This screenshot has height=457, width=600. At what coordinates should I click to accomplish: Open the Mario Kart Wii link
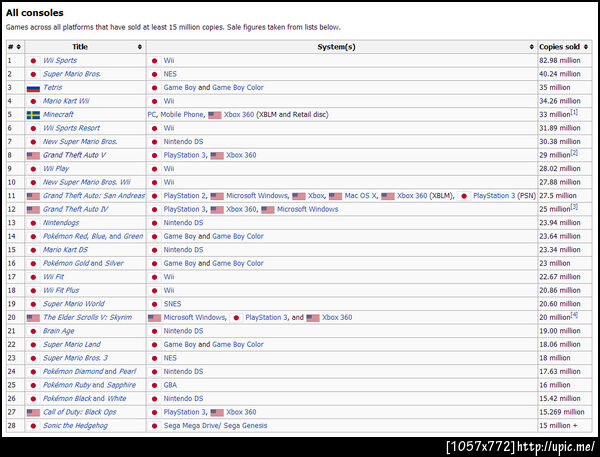coord(66,101)
